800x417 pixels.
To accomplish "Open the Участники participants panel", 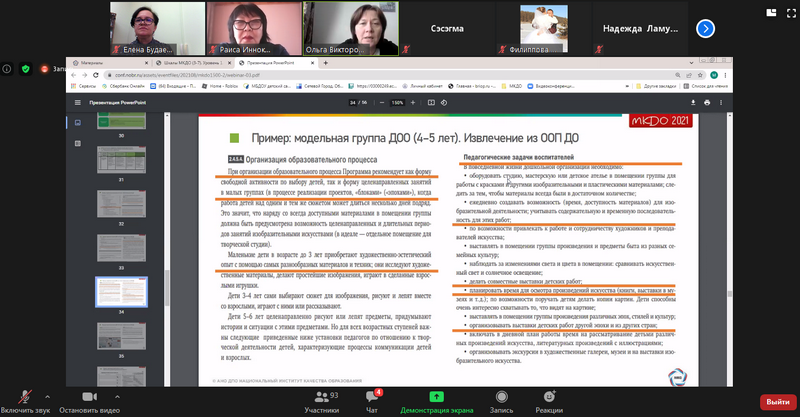I will click(x=321, y=398).
